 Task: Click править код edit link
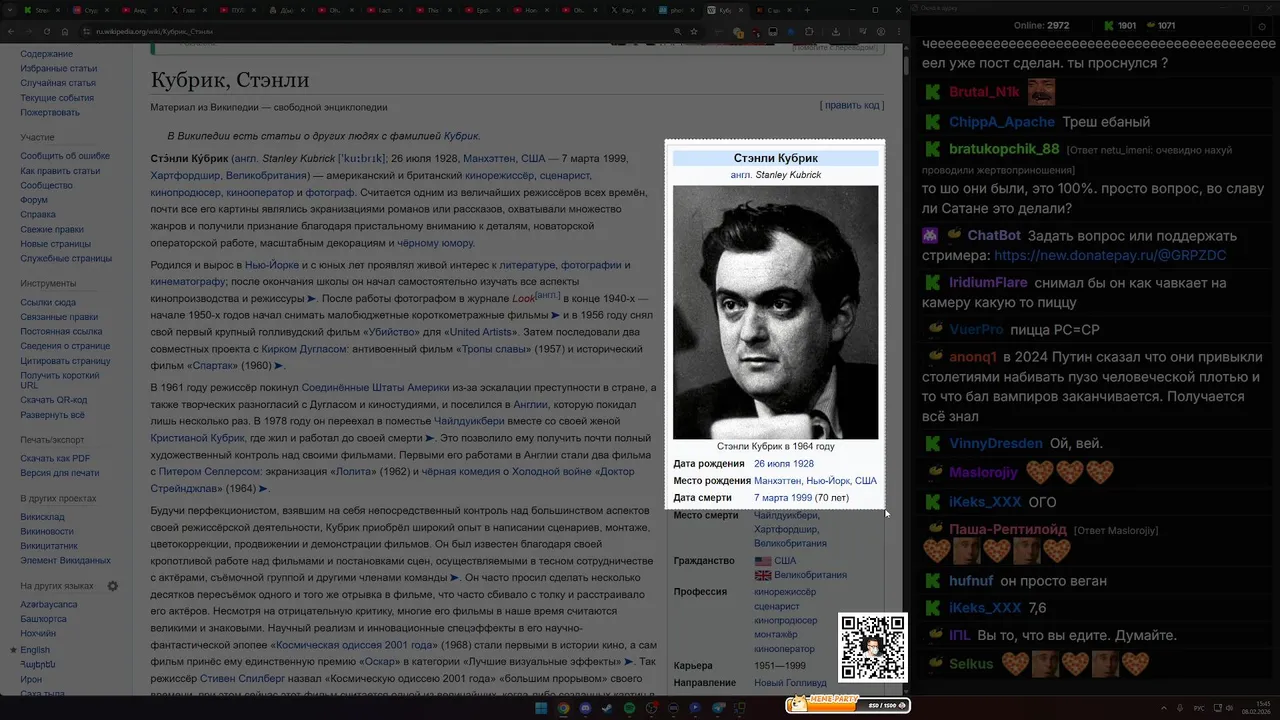click(x=852, y=105)
